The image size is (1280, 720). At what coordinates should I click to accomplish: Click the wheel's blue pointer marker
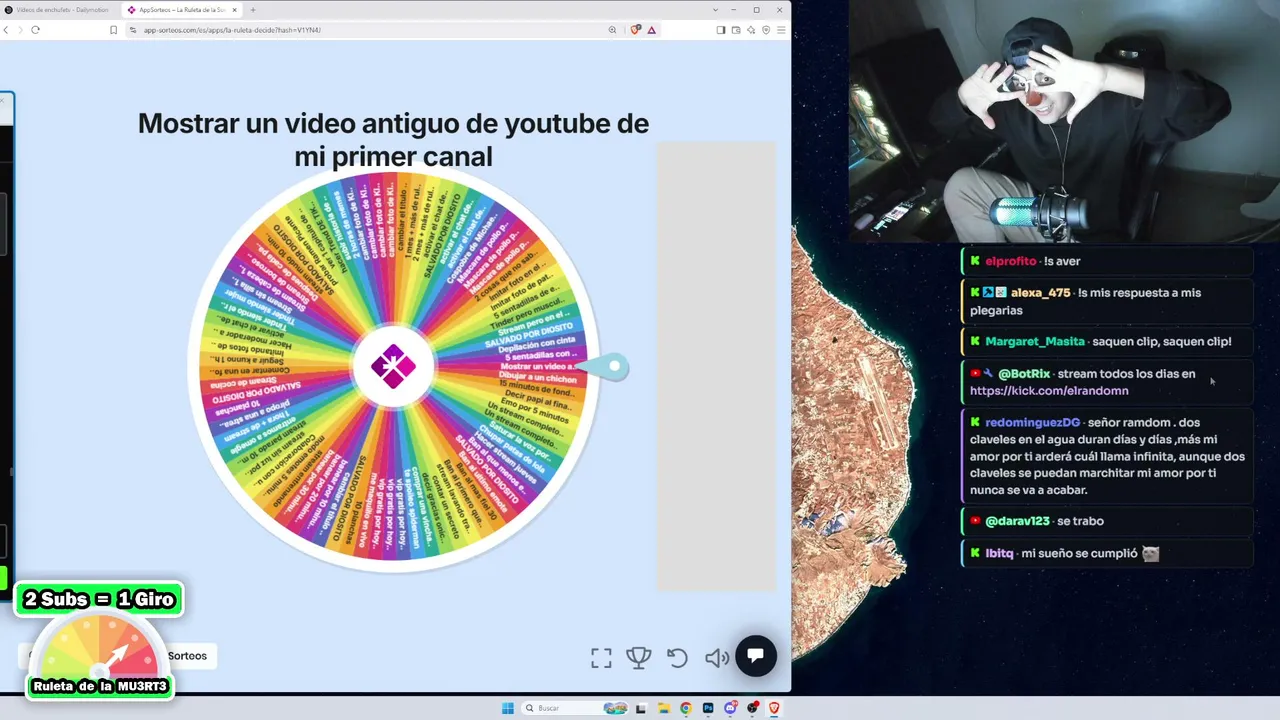(603, 367)
